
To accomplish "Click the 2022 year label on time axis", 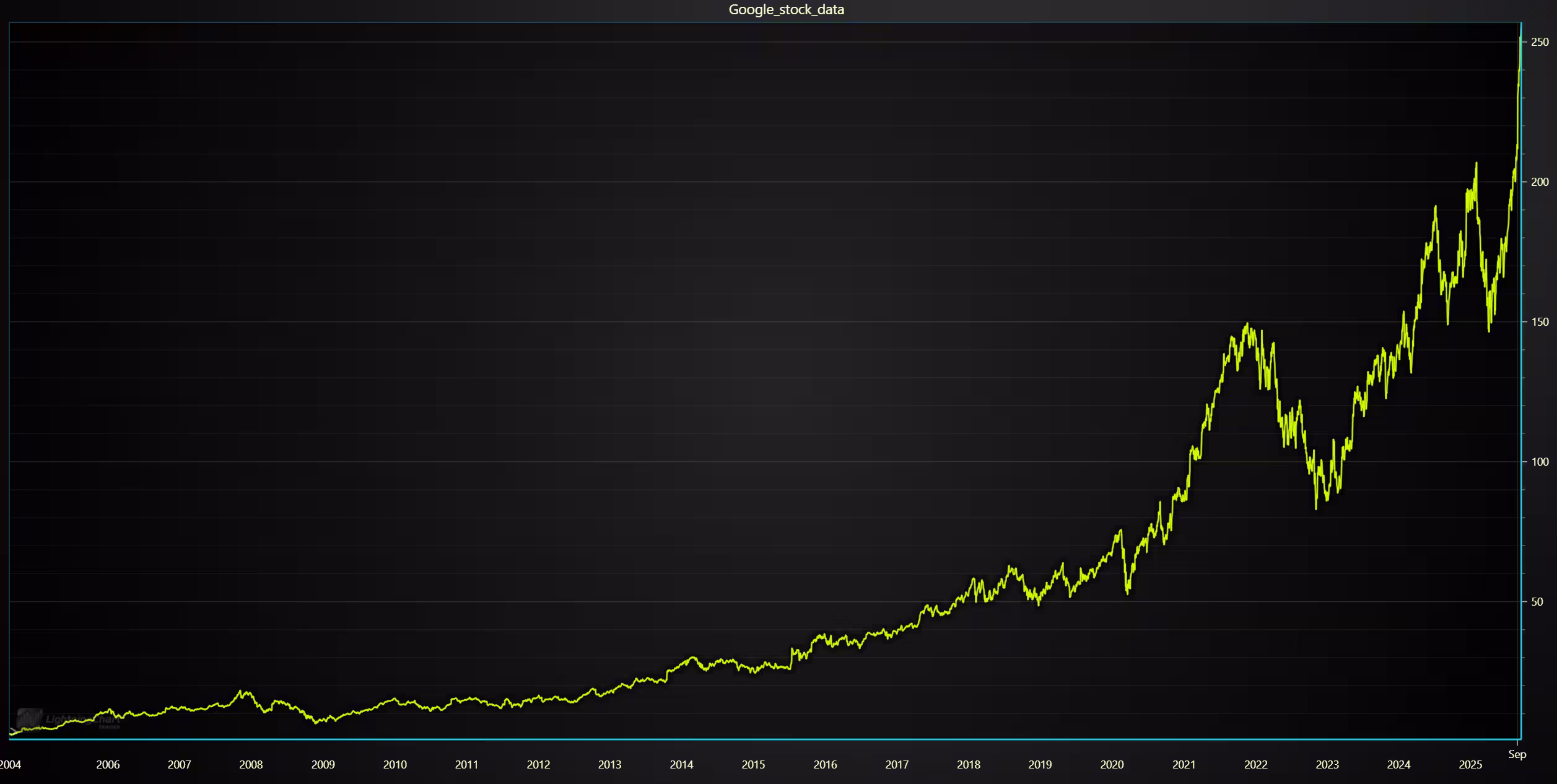I will coord(1256,765).
